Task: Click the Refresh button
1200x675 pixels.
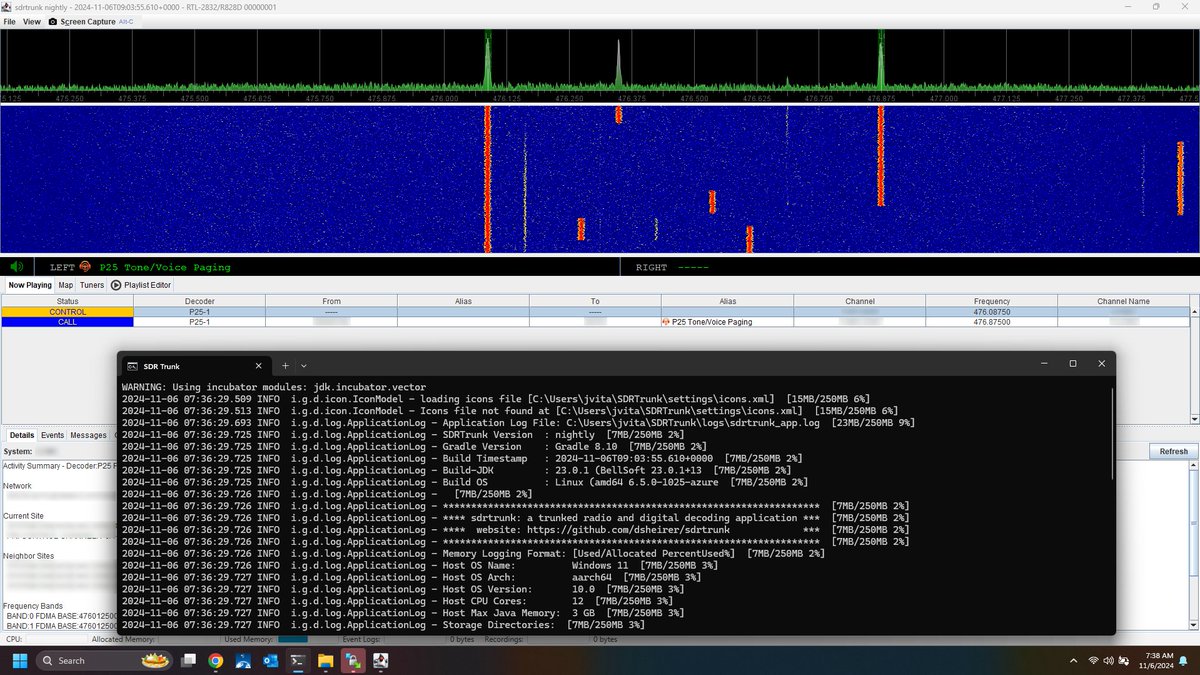Action: 1173,451
